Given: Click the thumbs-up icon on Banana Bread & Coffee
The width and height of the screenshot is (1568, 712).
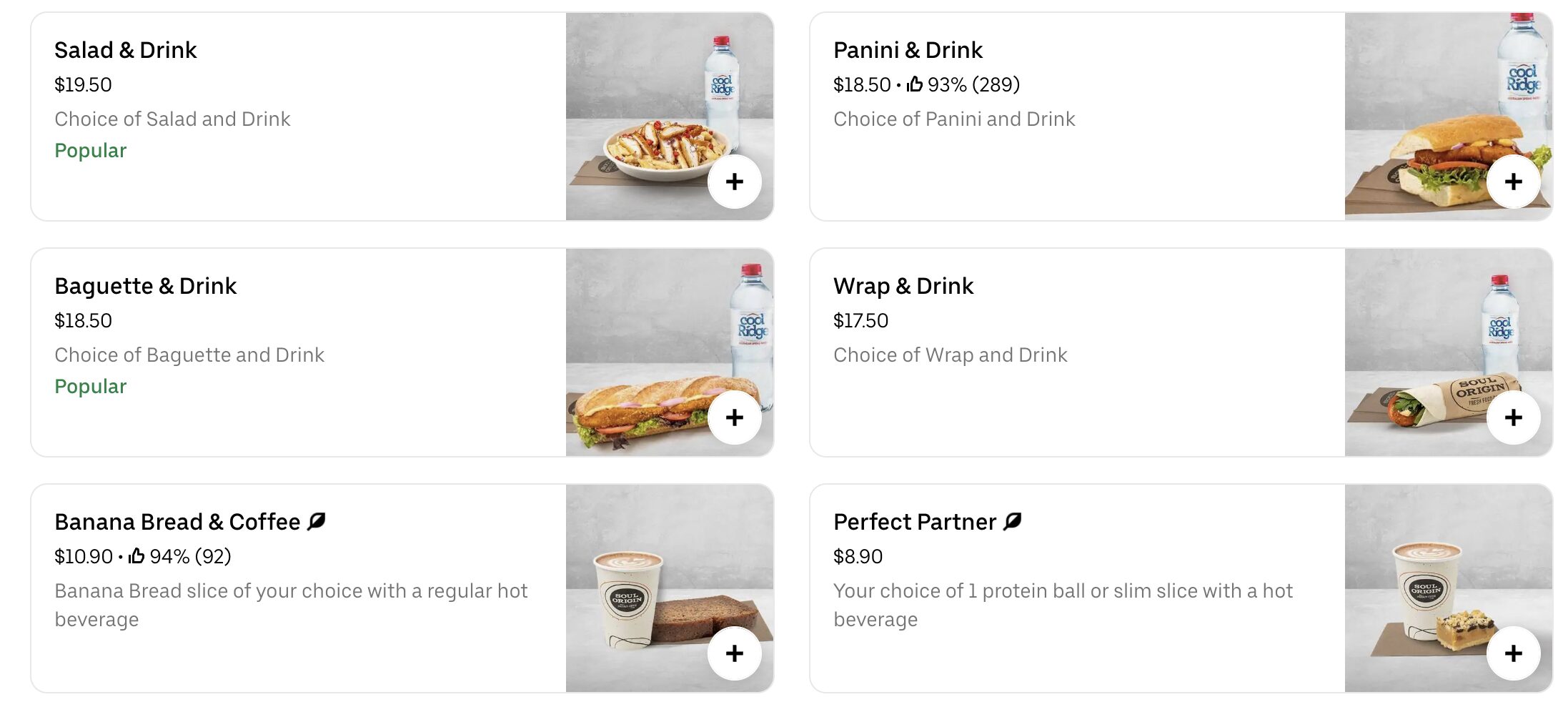Looking at the screenshot, I should 137,555.
